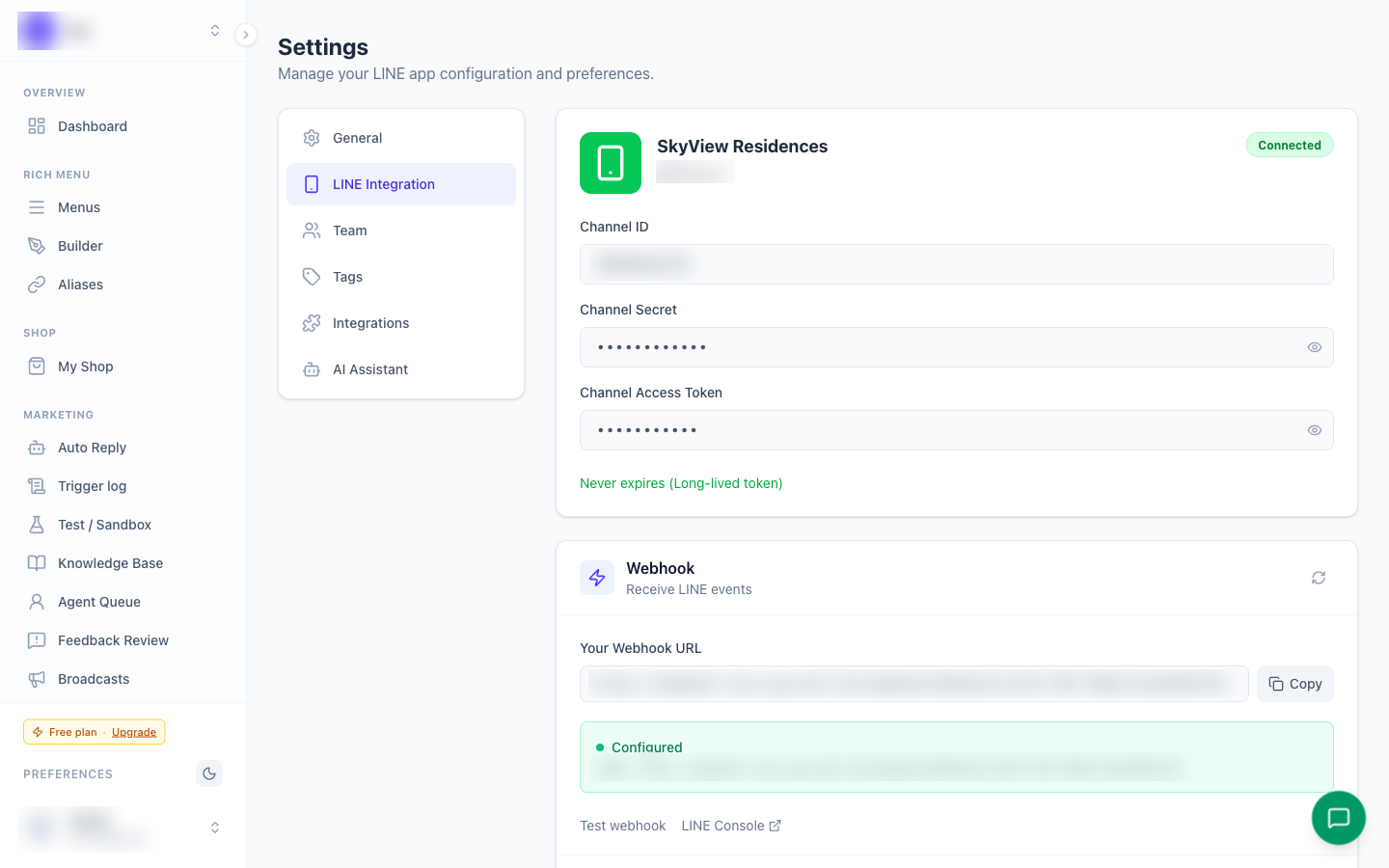This screenshot has height=868, width=1389.
Task: Click the Webhook lightning bolt icon
Action: coord(597,578)
